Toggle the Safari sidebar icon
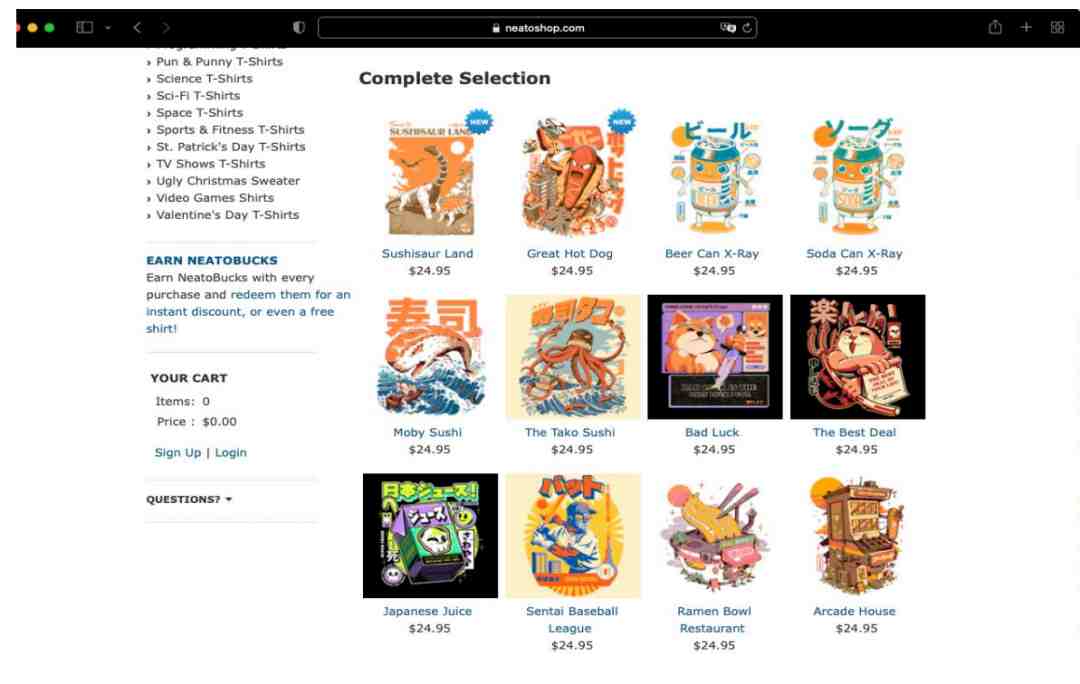This screenshot has width=1080, height=684. click(84, 28)
